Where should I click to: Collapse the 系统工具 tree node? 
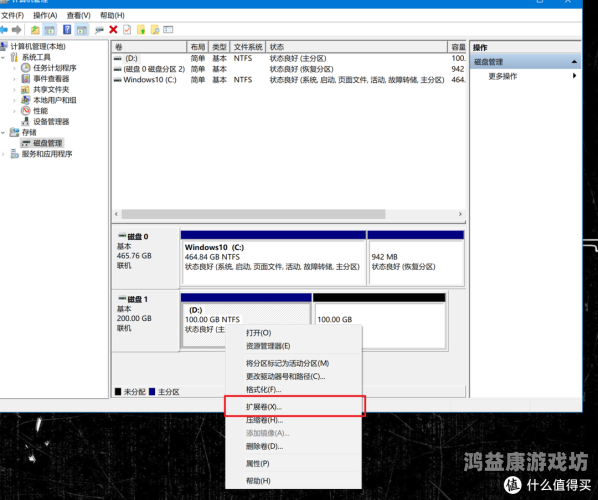pos(3,57)
